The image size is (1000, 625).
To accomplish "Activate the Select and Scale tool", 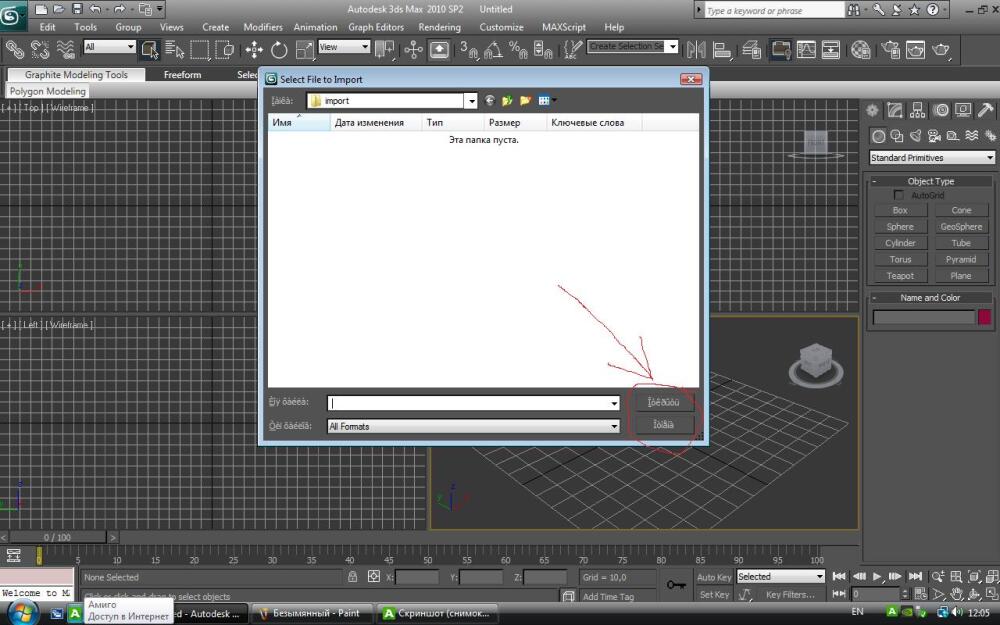I will pos(305,49).
